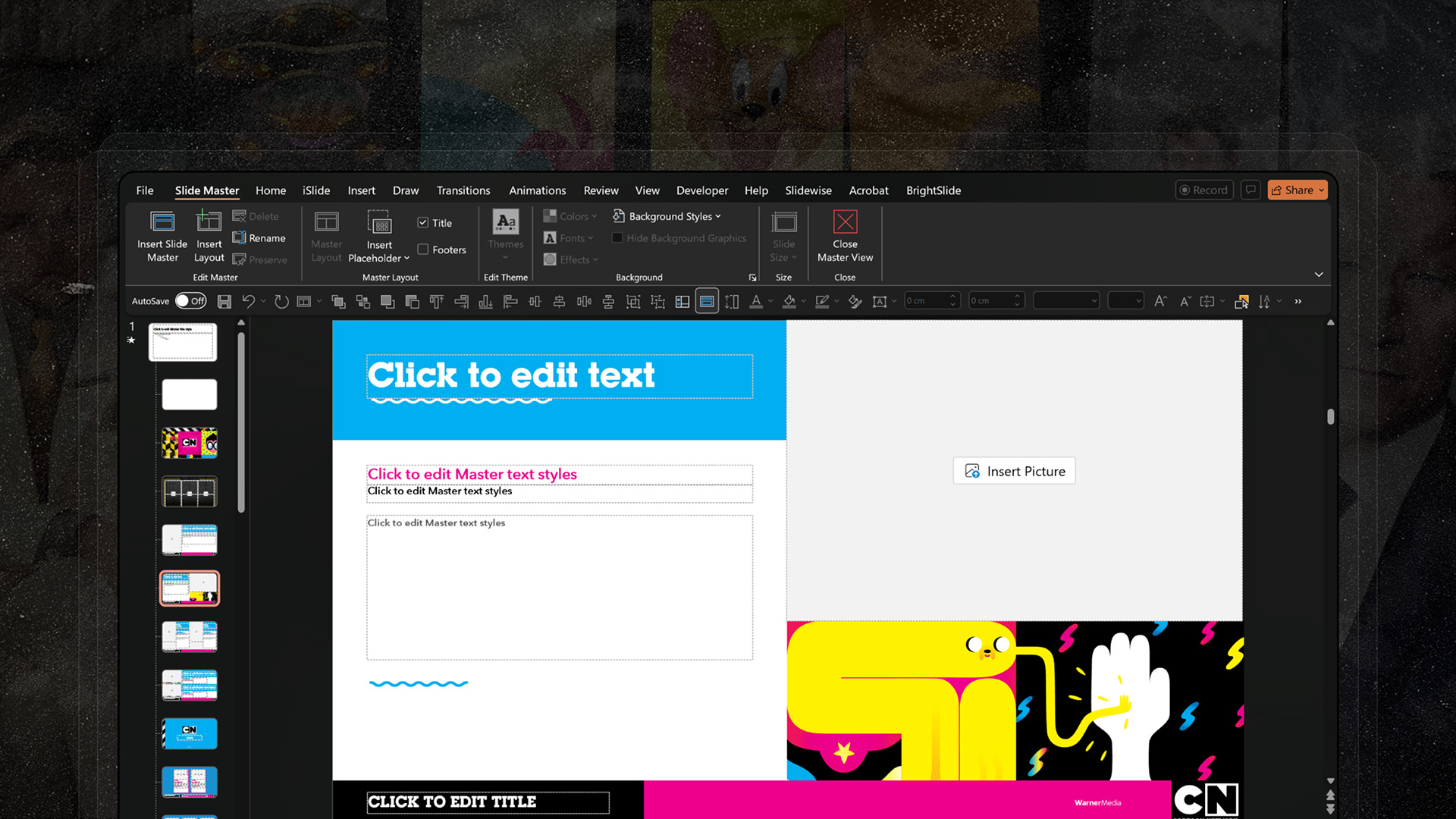This screenshot has width=1456, height=819.
Task: Click the Undo arrow icon
Action: pyautogui.click(x=248, y=301)
